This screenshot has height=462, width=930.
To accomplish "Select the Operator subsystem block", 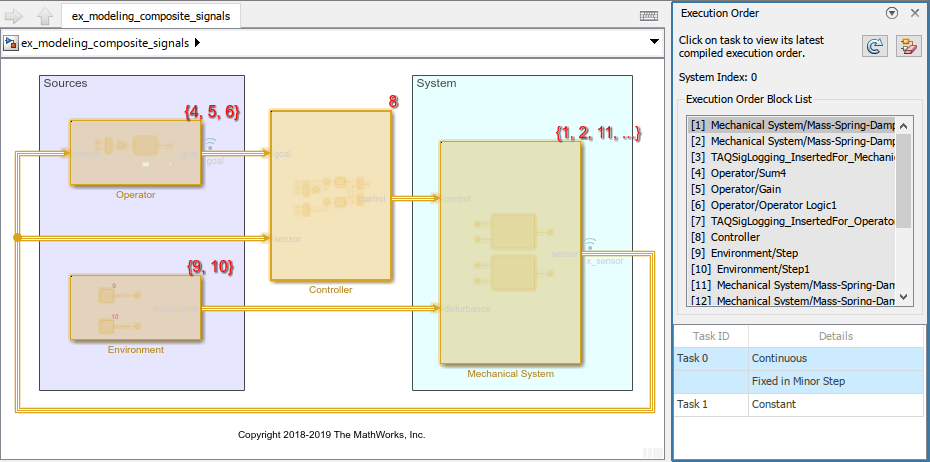I will [135, 152].
